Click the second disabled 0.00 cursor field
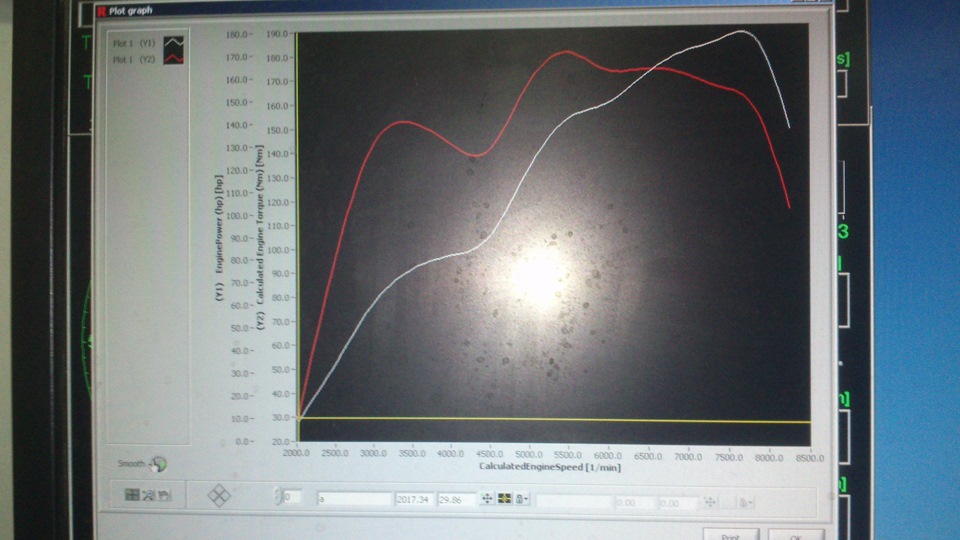The width and height of the screenshot is (960, 540). click(678, 503)
